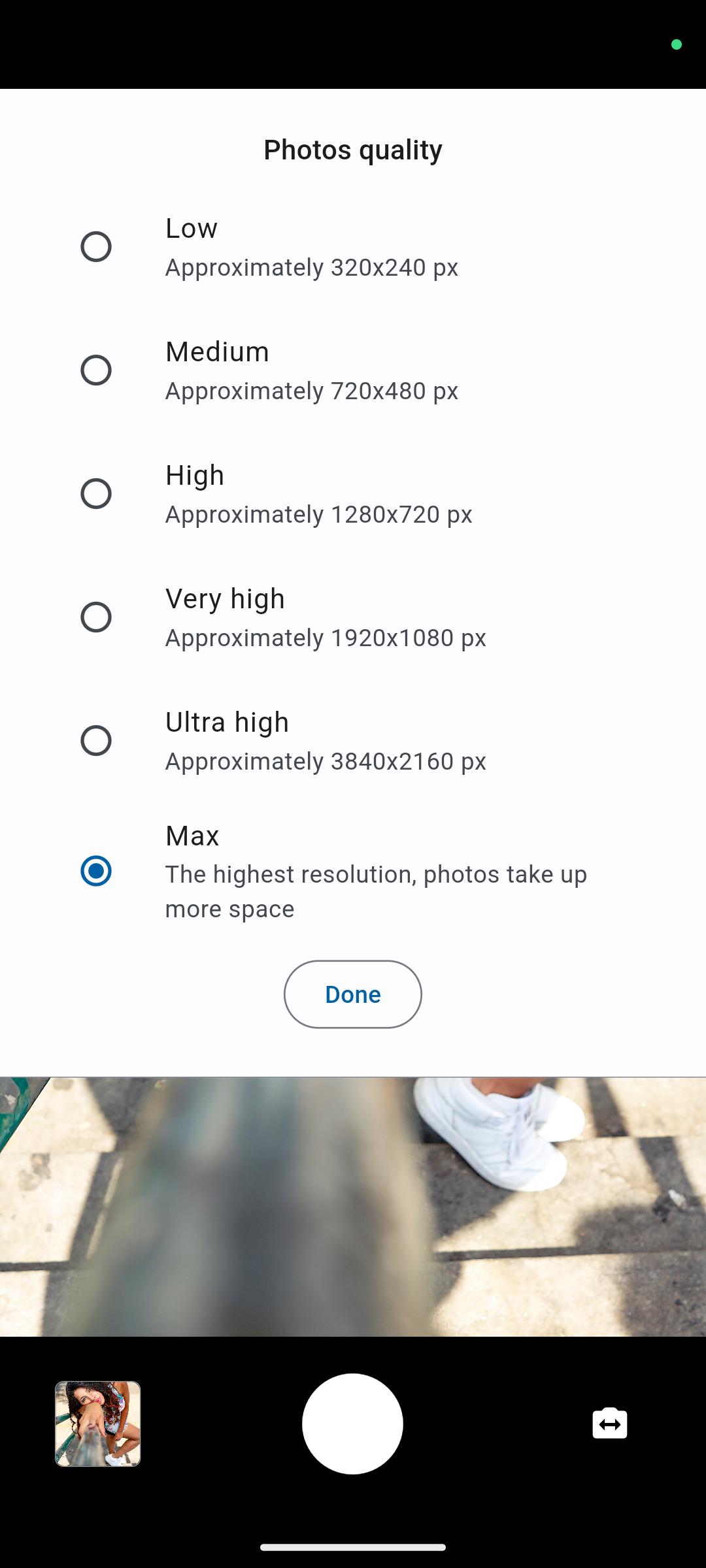Select the Medium quality radio button
The image size is (706, 1568).
pos(96,370)
